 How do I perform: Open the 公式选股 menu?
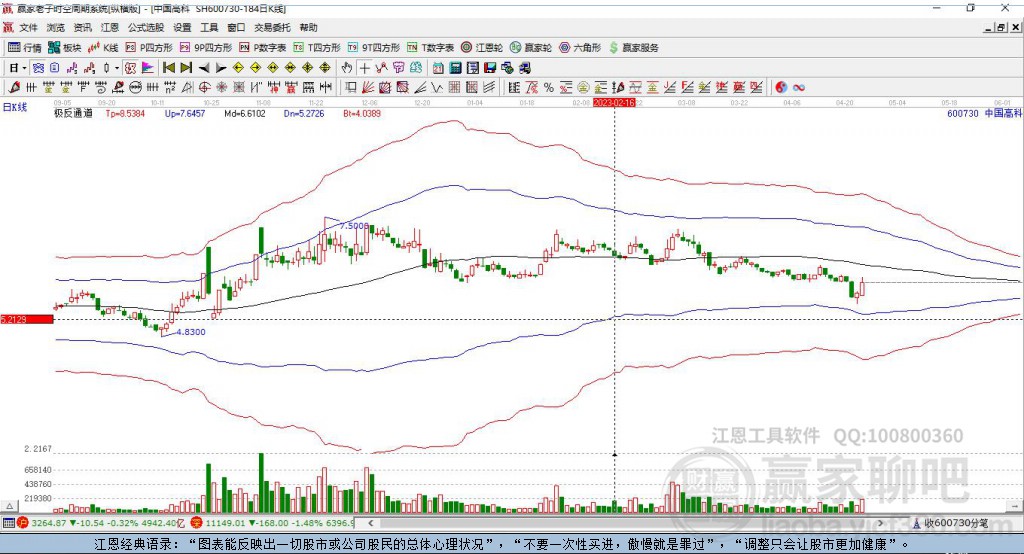pyautogui.click(x=146, y=27)
